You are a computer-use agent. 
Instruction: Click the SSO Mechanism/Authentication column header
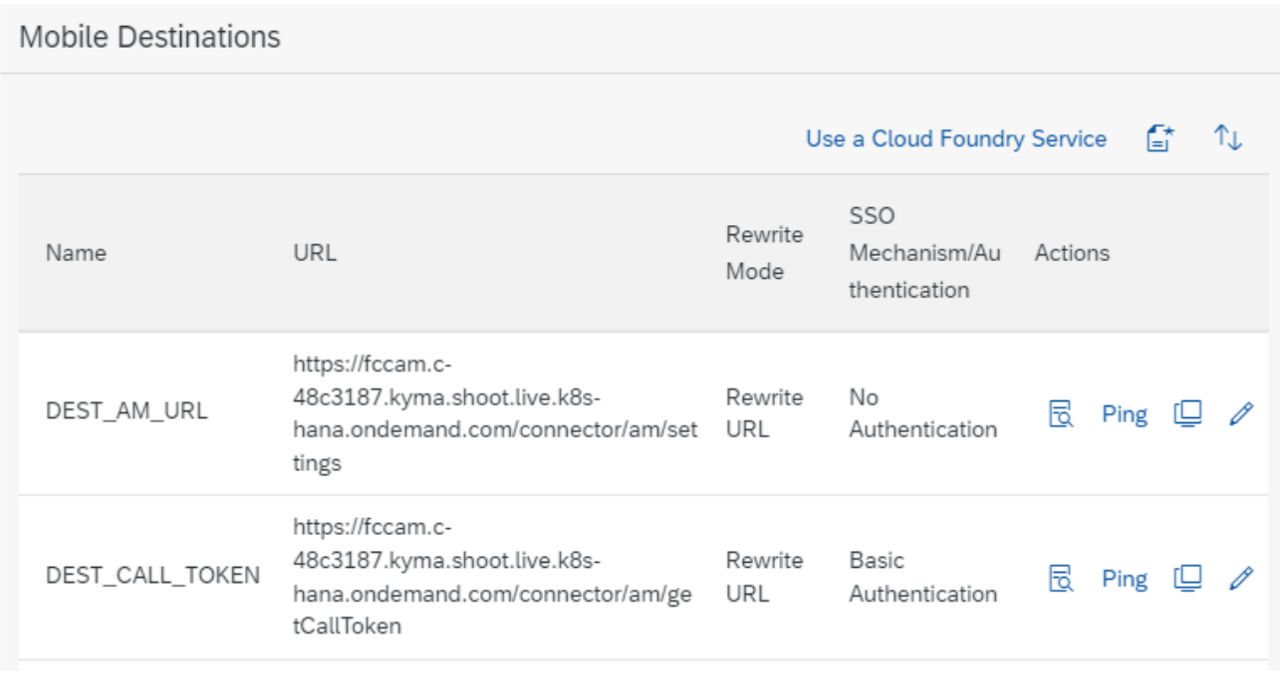(924, 253)
